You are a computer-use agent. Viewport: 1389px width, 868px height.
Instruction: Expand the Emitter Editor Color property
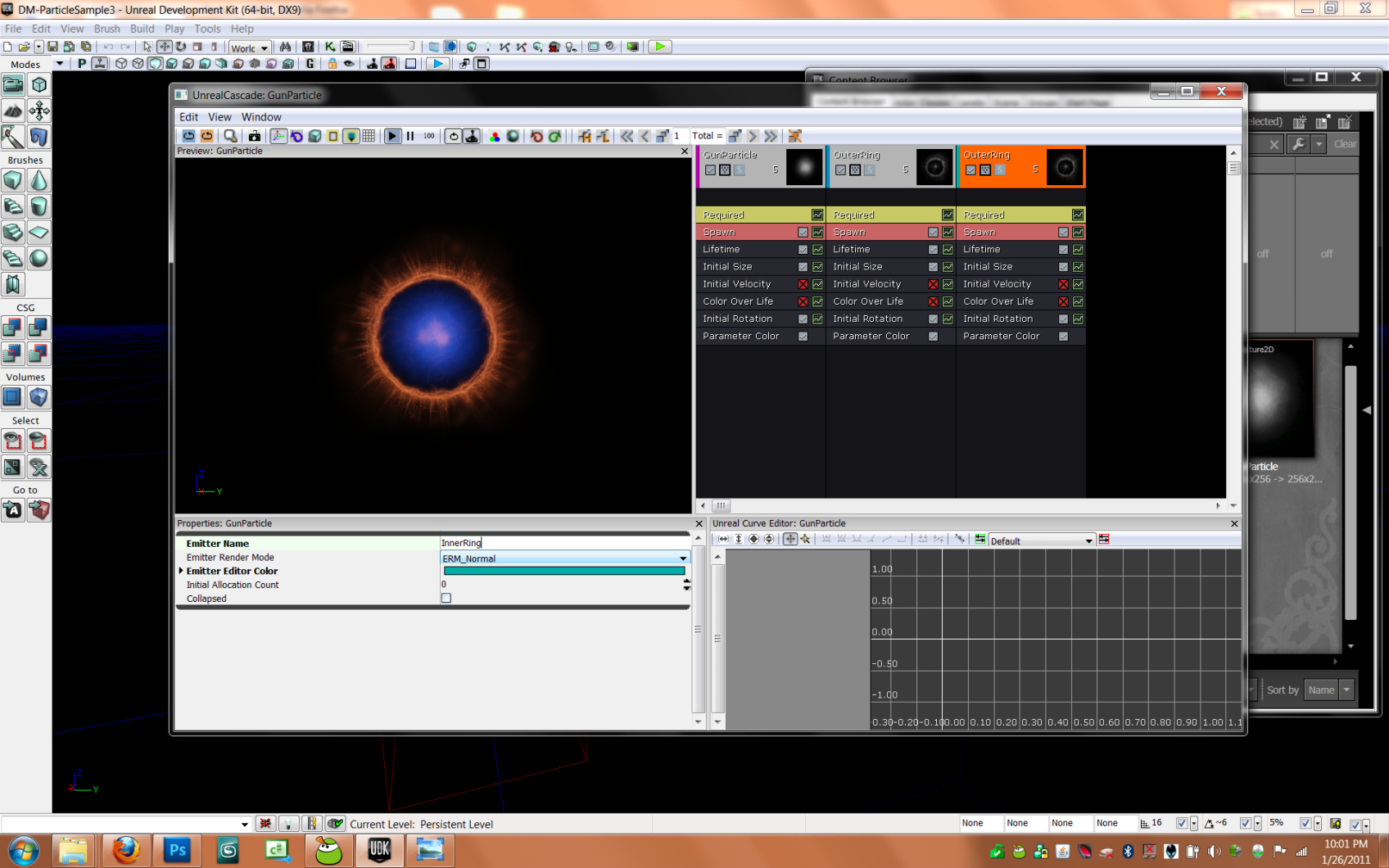point(181,571)
